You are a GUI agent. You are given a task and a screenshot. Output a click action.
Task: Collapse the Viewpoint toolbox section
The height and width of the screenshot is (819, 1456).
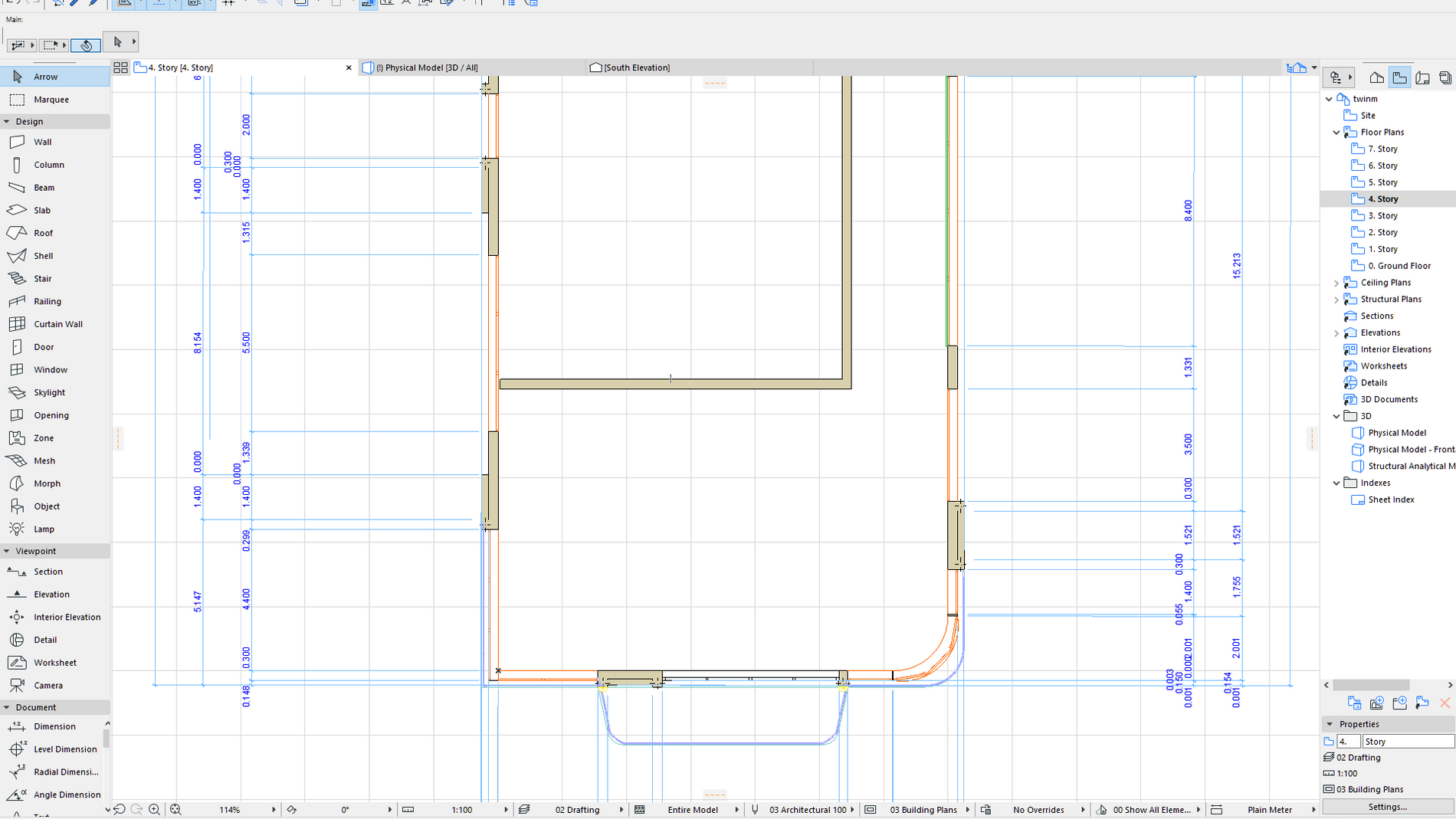7,552
